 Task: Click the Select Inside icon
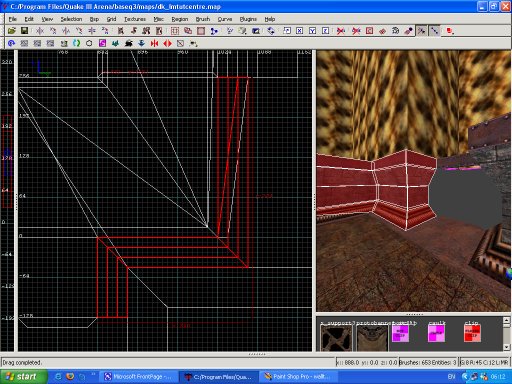159,31
